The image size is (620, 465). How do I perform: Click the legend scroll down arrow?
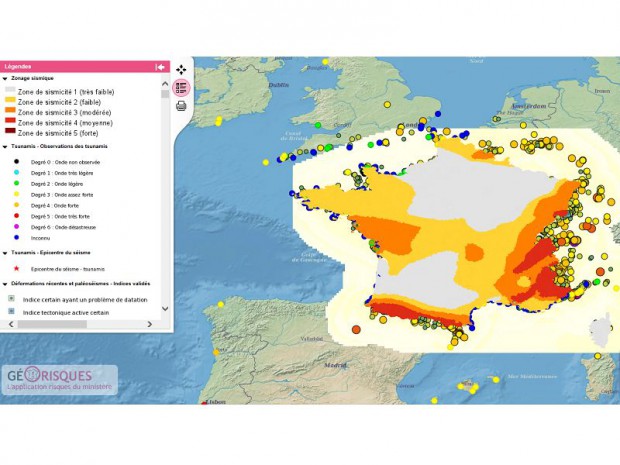click(x=165, y=309)
